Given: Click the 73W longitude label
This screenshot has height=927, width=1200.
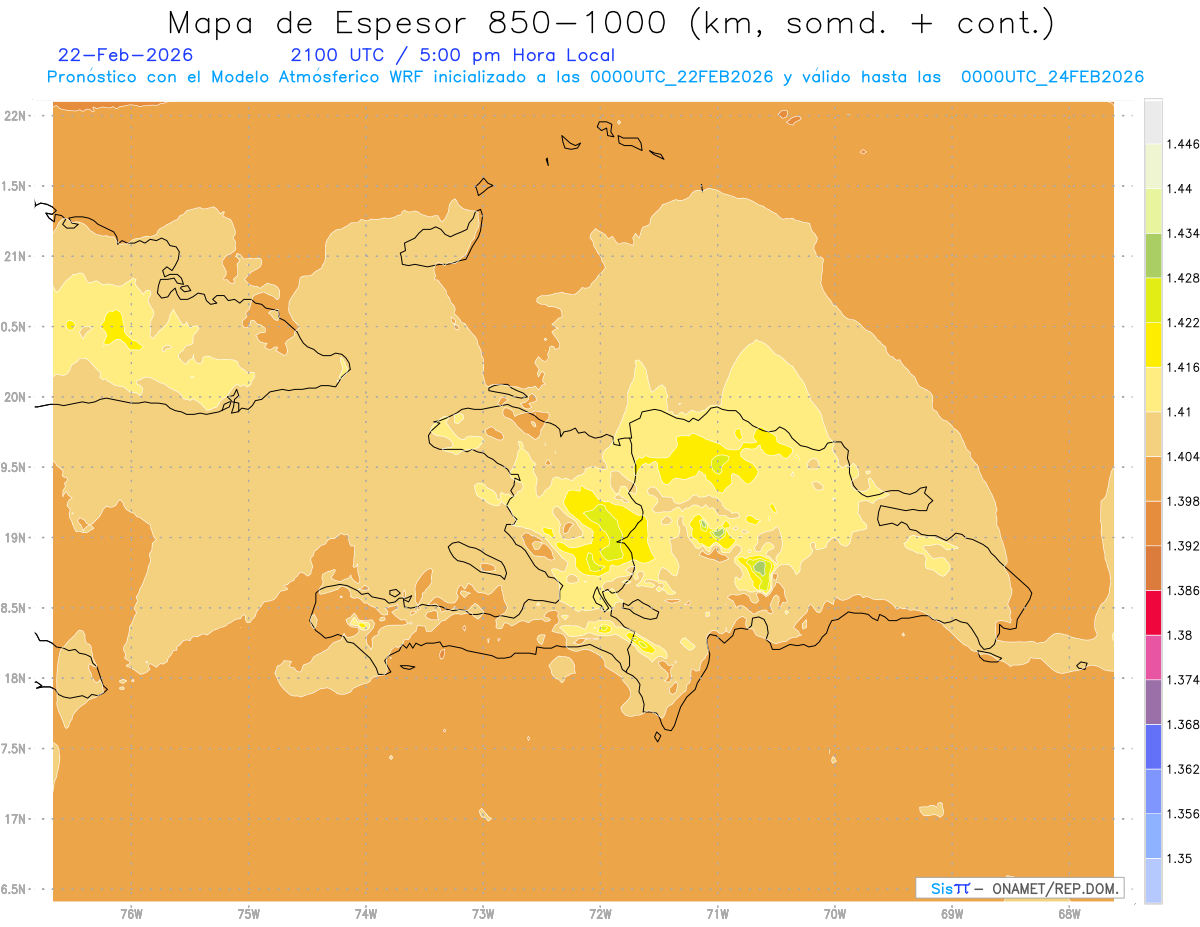Looking at the screenshot, I should [x=483, y=913].
